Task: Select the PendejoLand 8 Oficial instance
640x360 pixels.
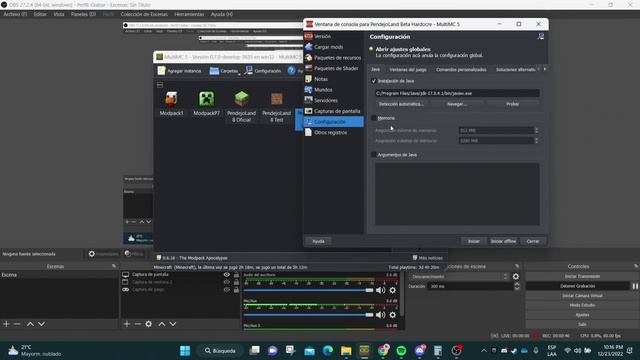Action: click(x=241, y=107)
